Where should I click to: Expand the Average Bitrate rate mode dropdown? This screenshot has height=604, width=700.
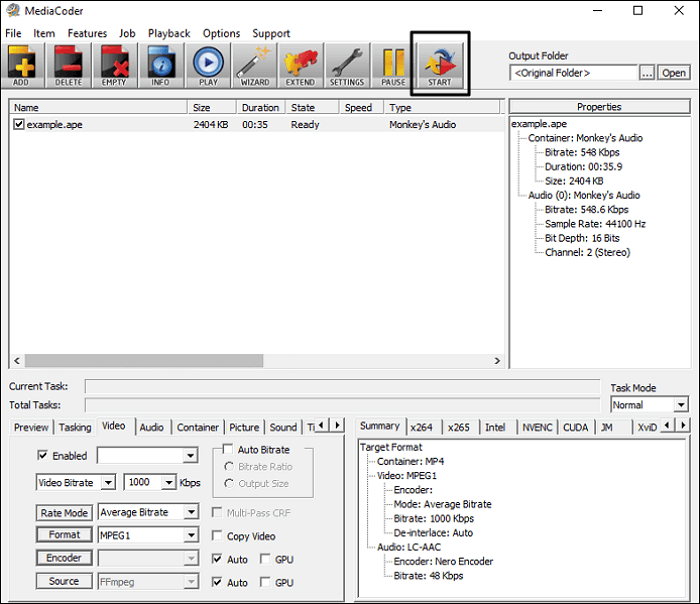coord(191,512)
